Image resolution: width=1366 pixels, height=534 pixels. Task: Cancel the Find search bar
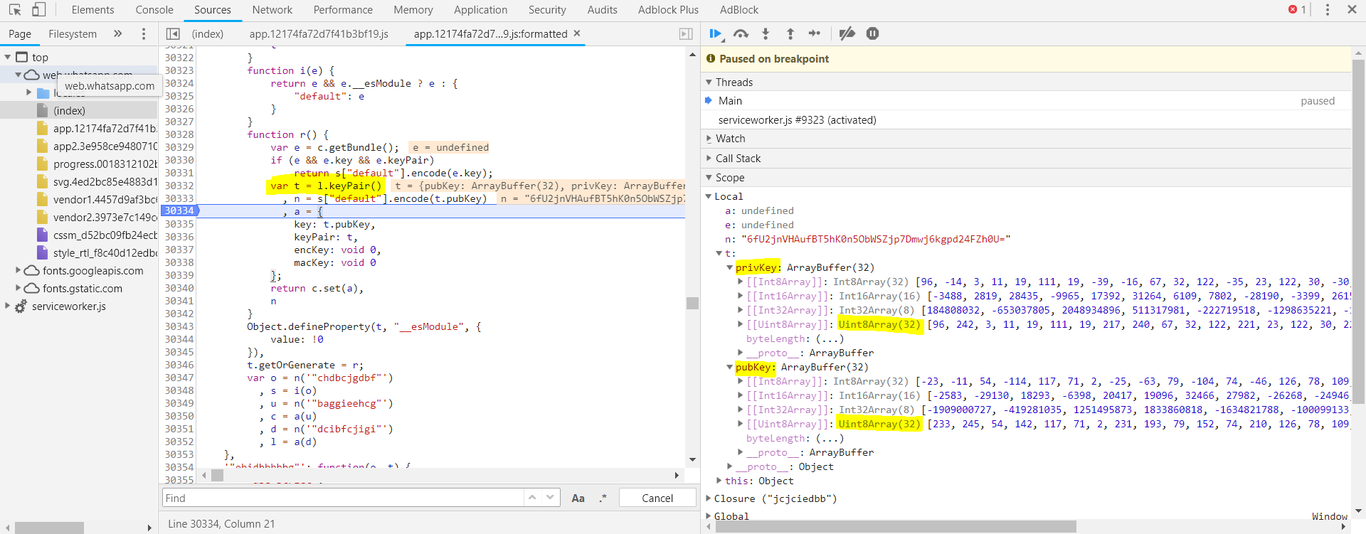[x=657, y=498]
